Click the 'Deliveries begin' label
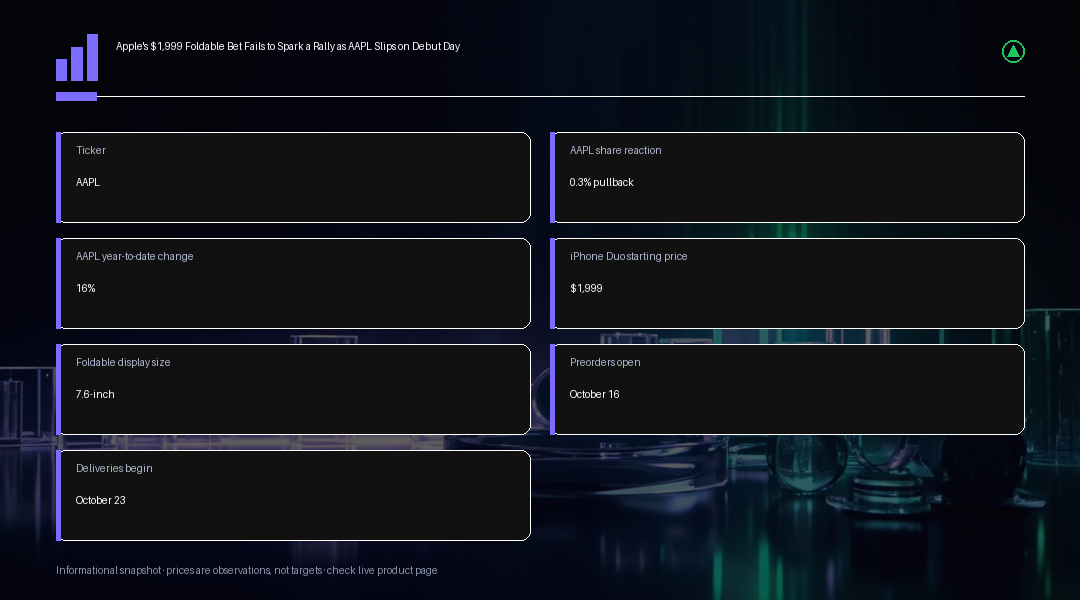Viewport: 1080px width, 600px height. [114, 468]
